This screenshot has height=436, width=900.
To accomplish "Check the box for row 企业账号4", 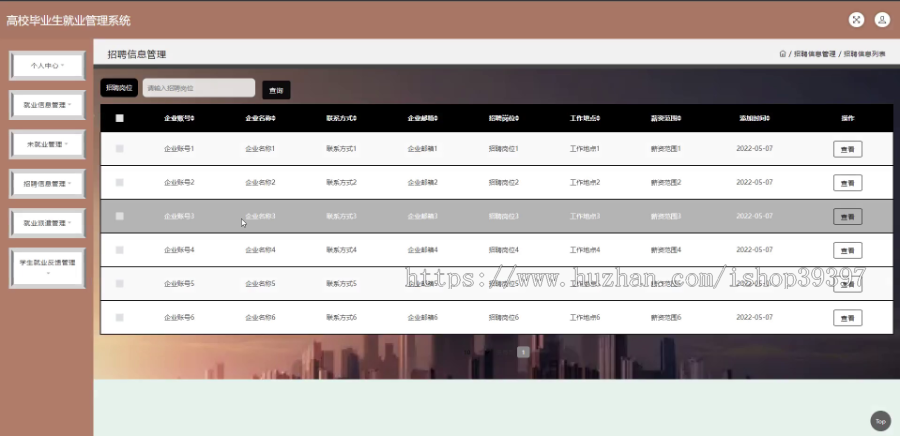I will tap(119, 250).
